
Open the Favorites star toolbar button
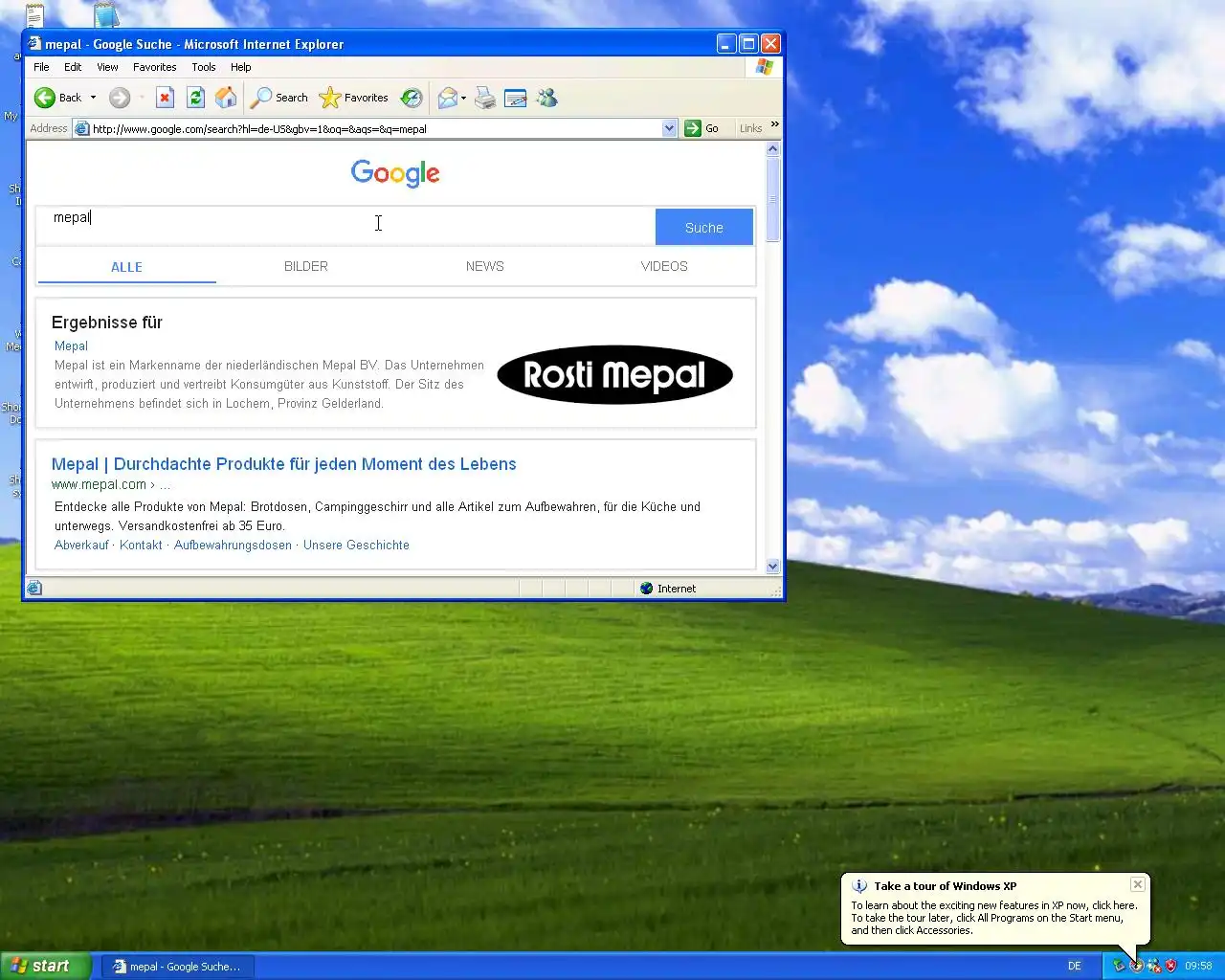(354, 98)
